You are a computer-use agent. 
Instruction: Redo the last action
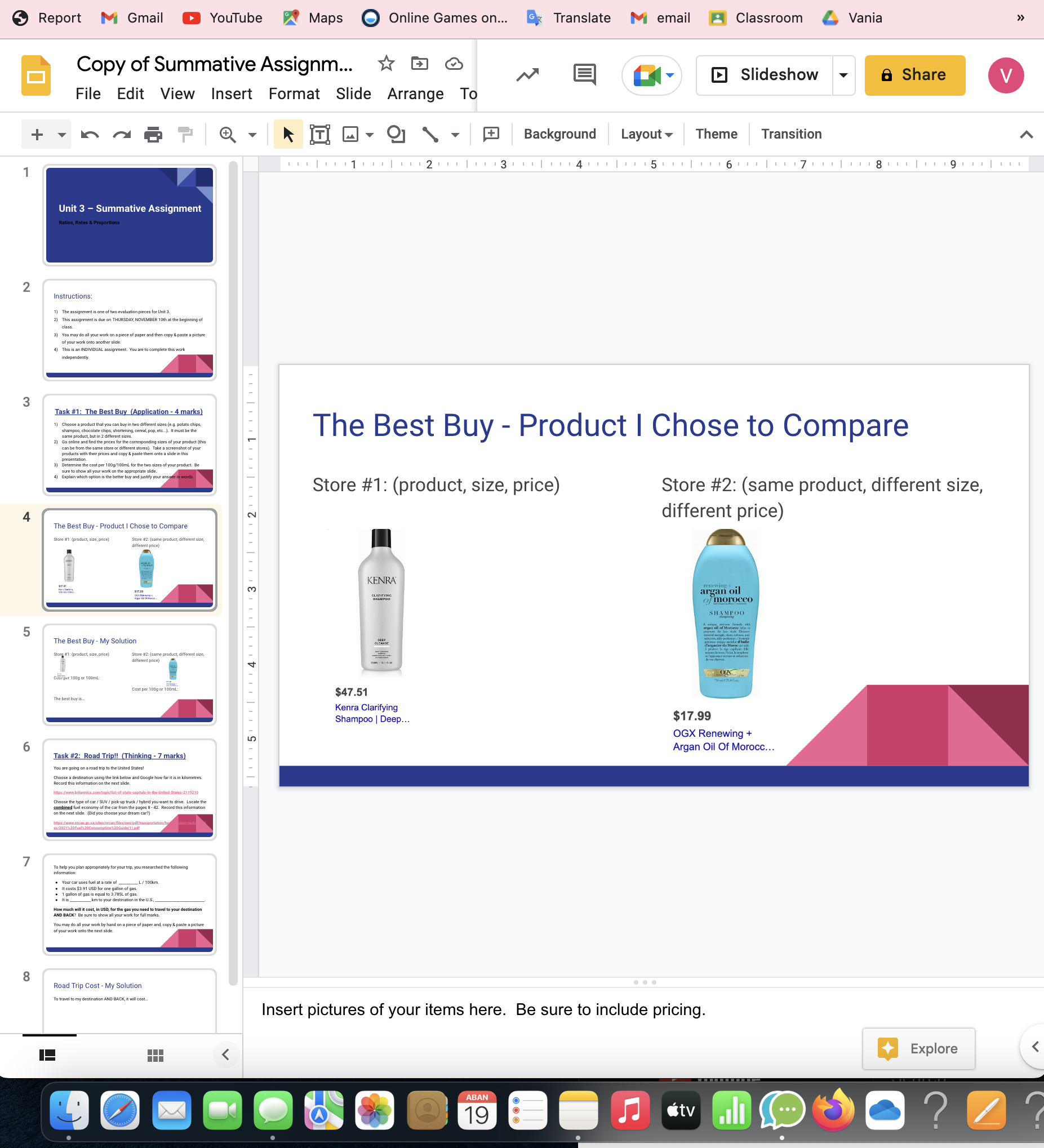[122, 135]
